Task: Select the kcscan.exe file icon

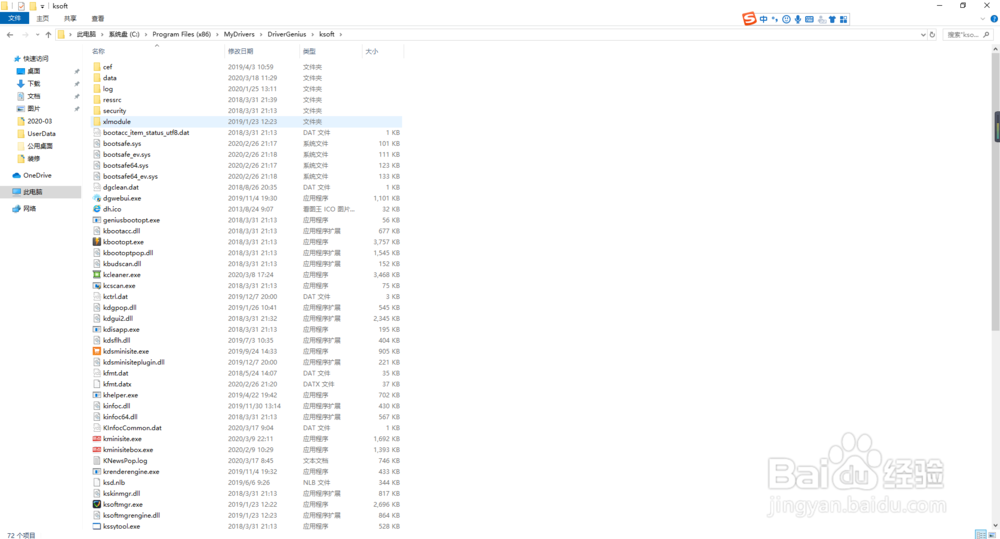Action: pos(97,286)
